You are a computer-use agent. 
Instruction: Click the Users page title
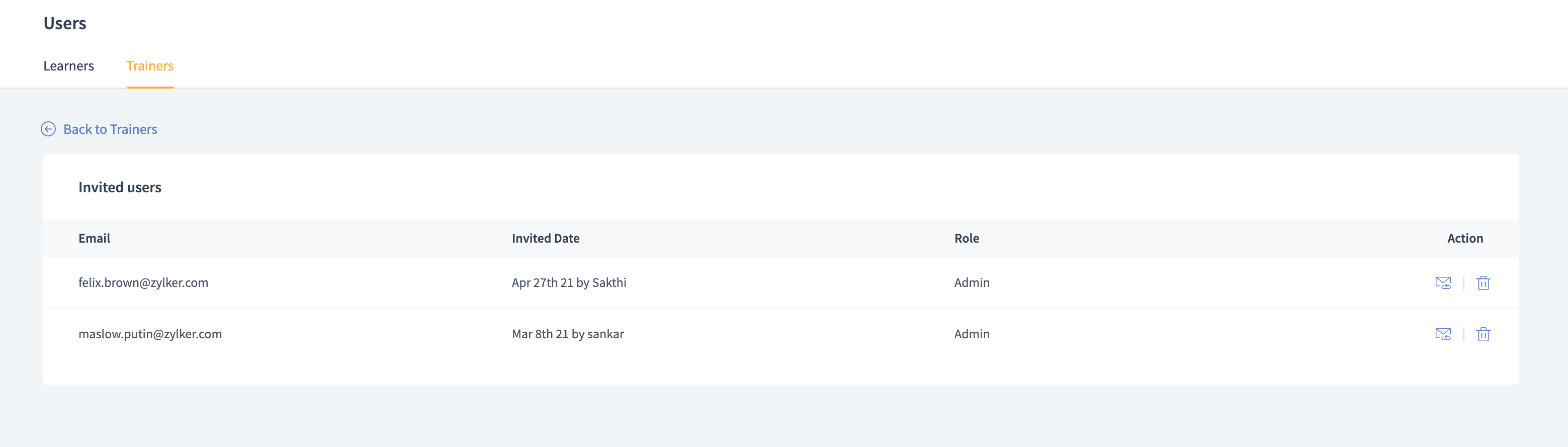(x=65, y=23)
